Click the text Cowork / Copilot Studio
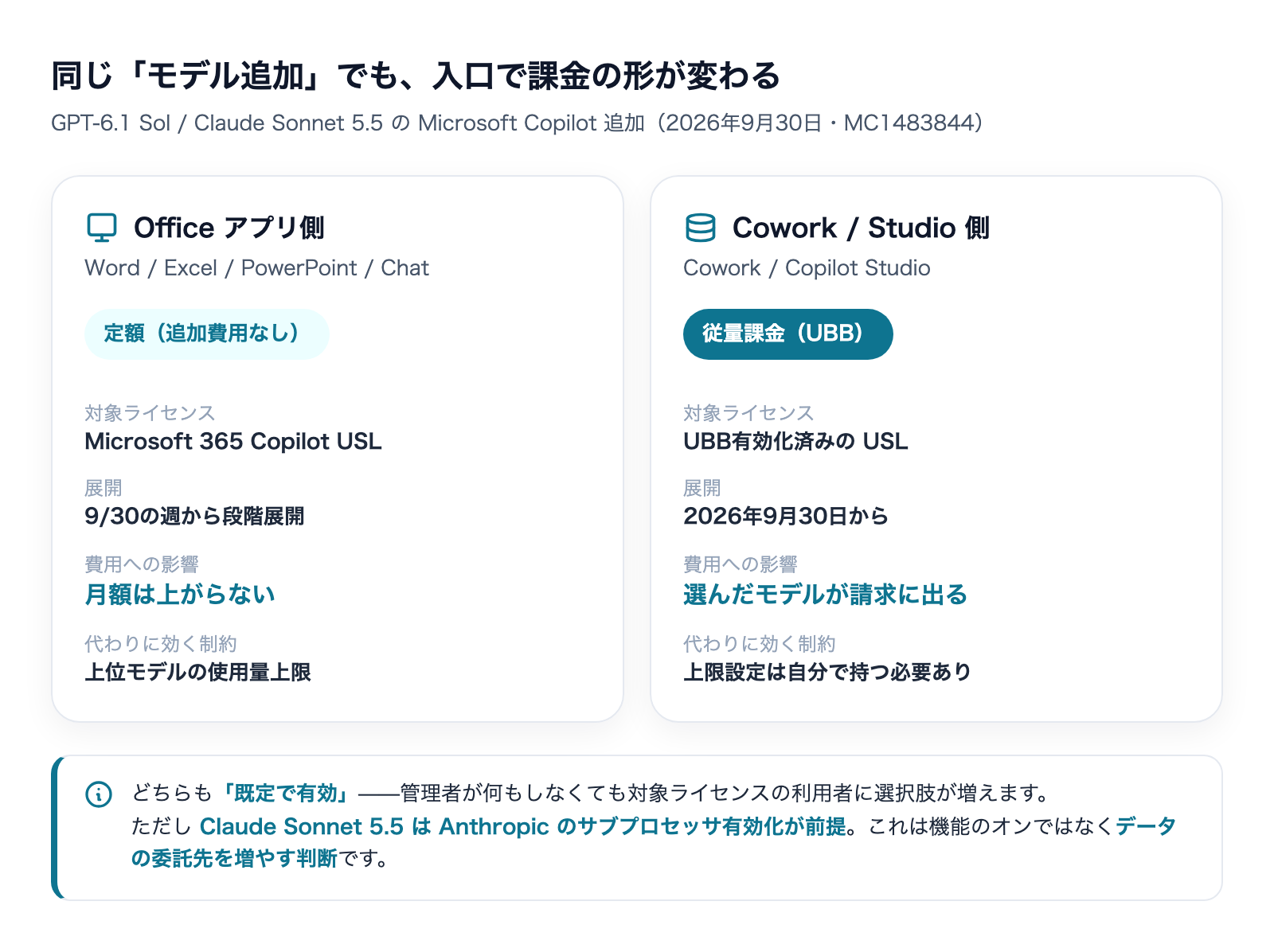 [807, 268]
